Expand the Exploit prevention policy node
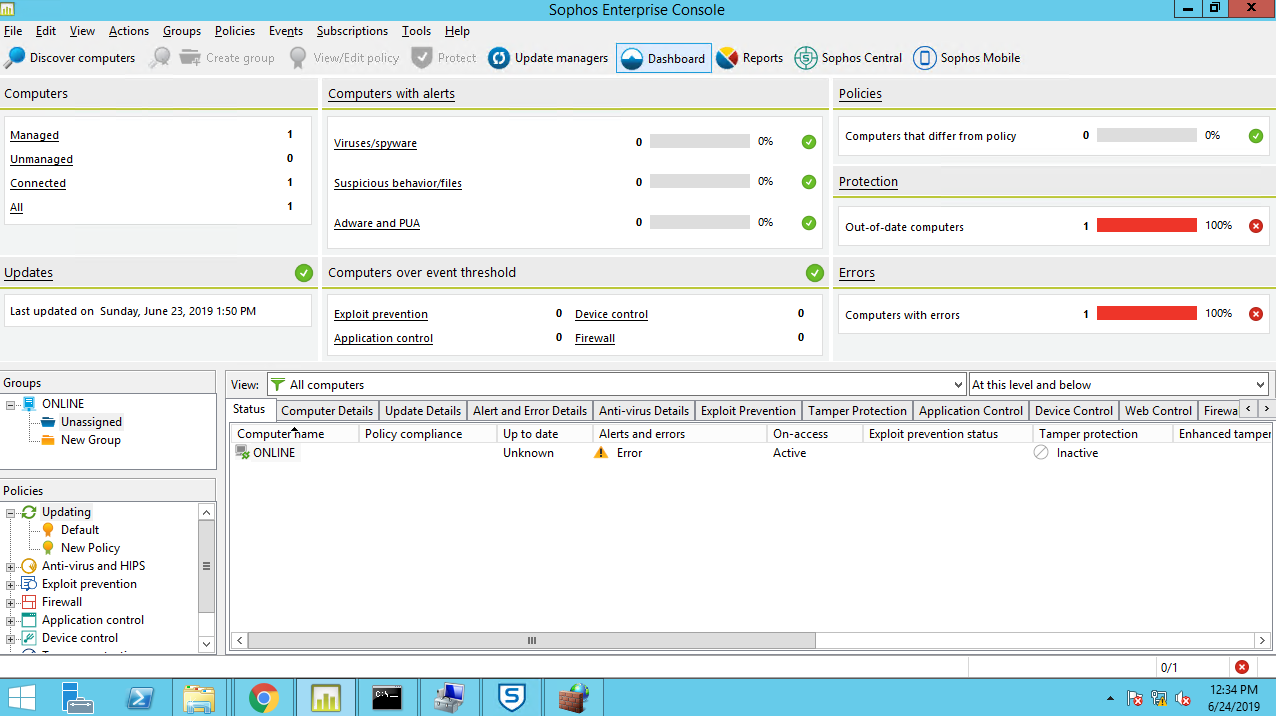This screenshot has width=1276, height=716. tap(11, 584)
